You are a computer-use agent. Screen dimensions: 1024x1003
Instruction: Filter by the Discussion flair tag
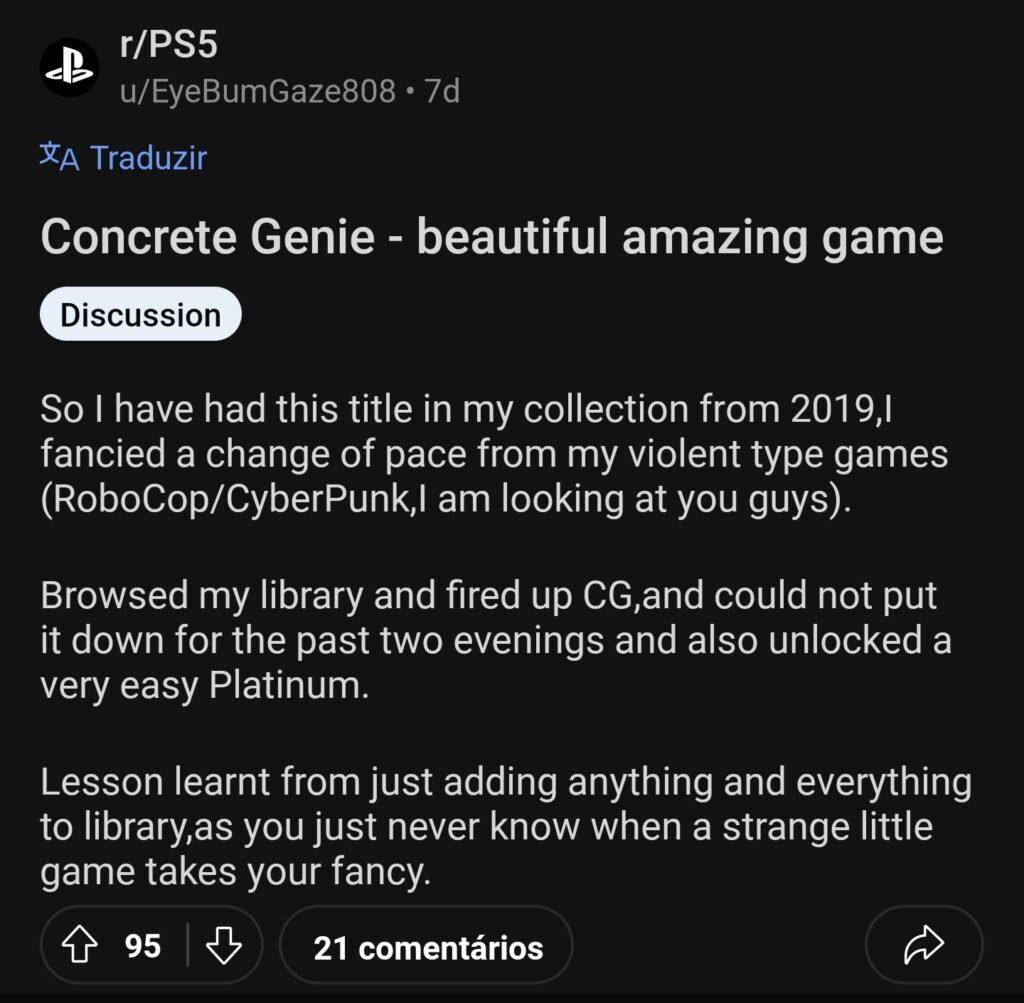coord(140,314)
